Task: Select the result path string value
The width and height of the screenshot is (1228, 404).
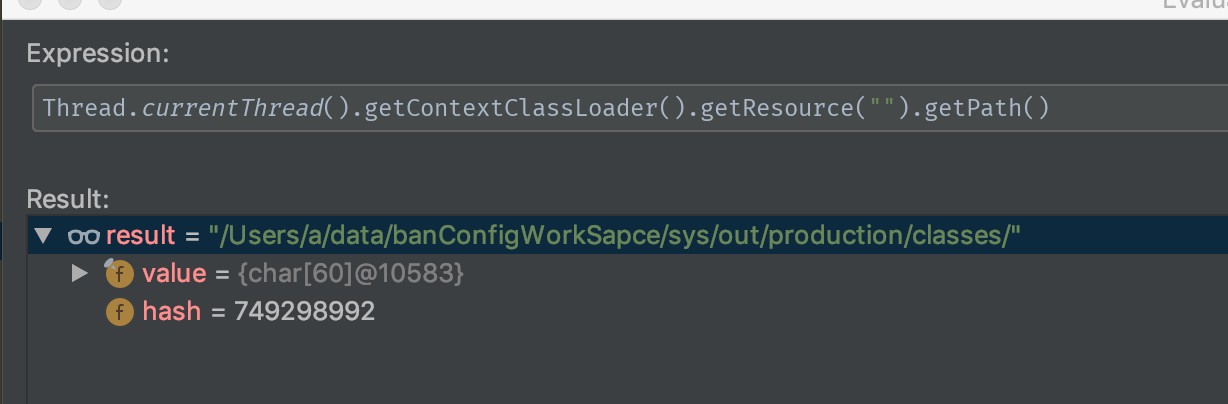Action: 615,236
